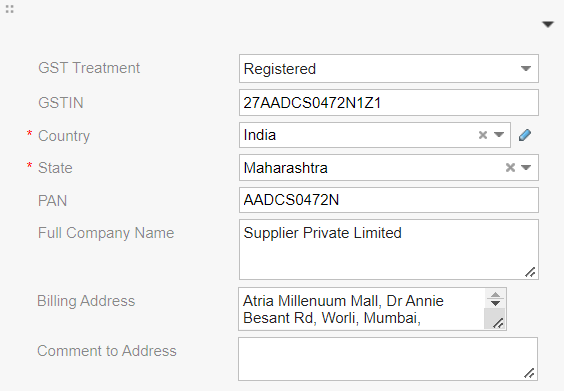Focus the Comment to Address box

[388, 359]
